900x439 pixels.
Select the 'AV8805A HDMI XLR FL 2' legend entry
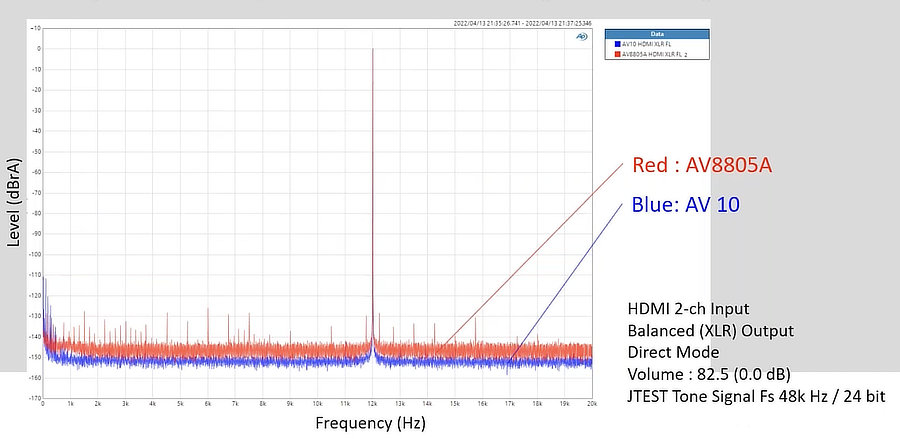(654, 53)
